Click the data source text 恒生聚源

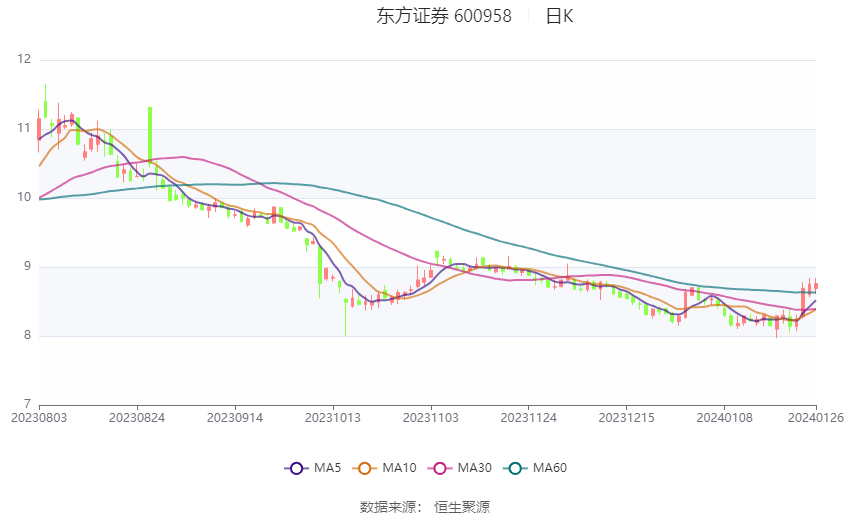pos(462,507)
